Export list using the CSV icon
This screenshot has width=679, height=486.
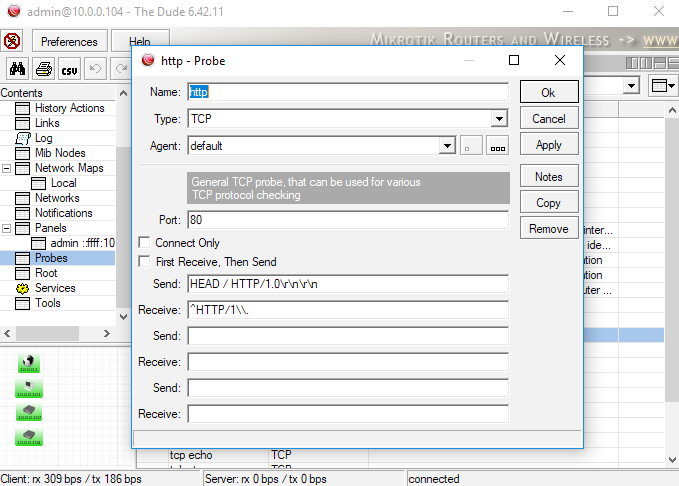pos(69,69)
